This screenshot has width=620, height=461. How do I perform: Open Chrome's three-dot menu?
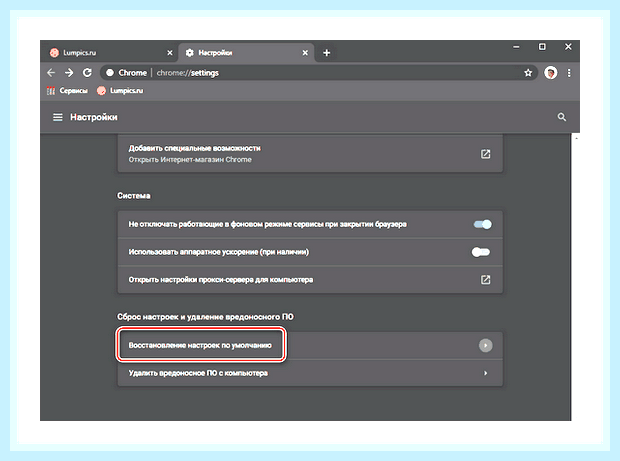569,73
